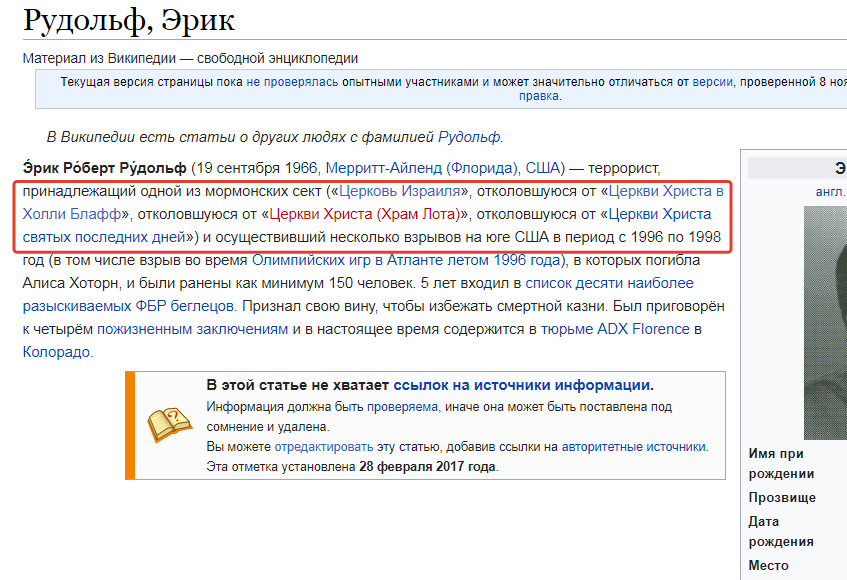Screen dimensions: 847x580
Task: Click the infobox label «Место»
Action: point(769,565)
